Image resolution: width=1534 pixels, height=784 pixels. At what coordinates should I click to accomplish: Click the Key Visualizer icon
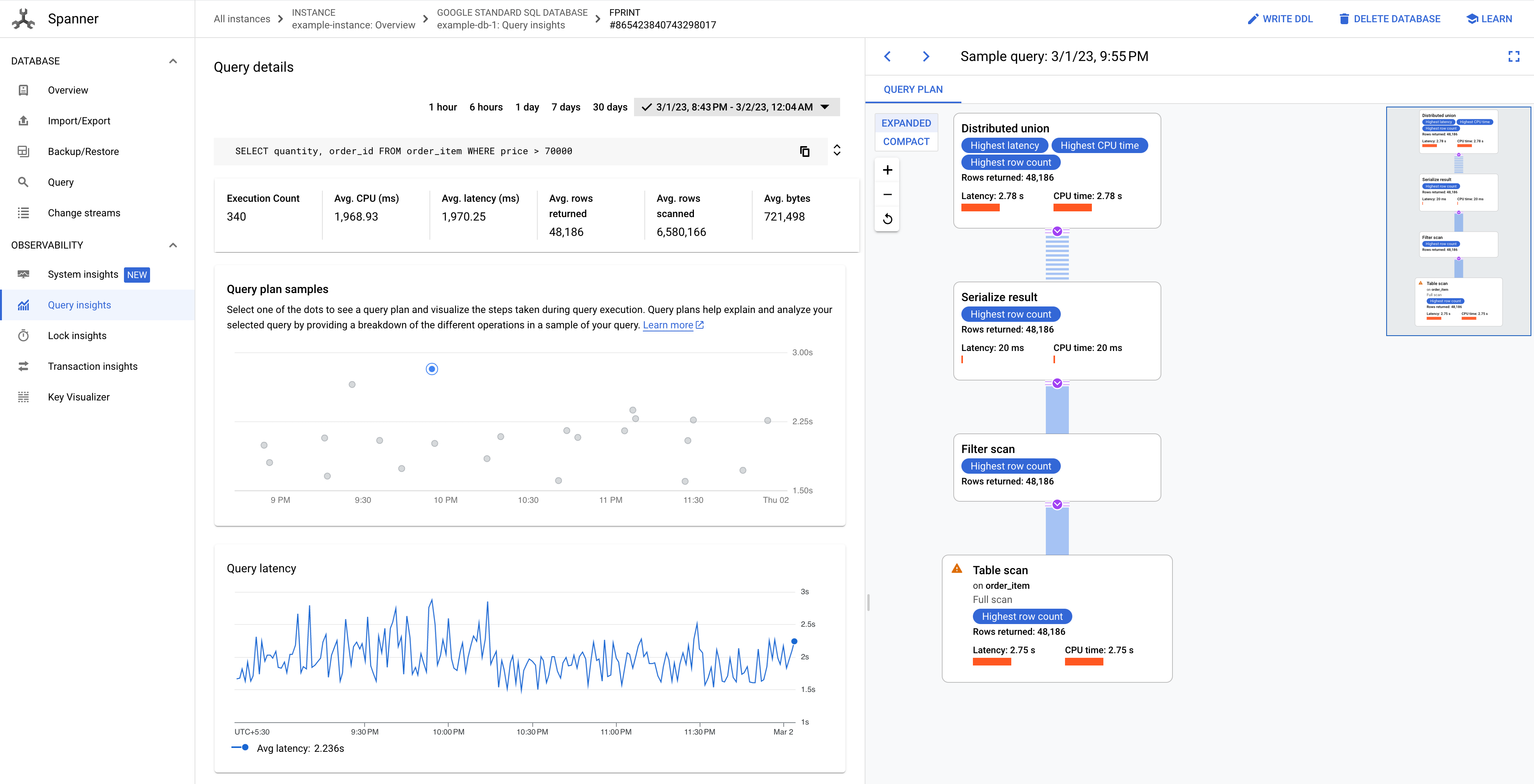pos(24,397)
